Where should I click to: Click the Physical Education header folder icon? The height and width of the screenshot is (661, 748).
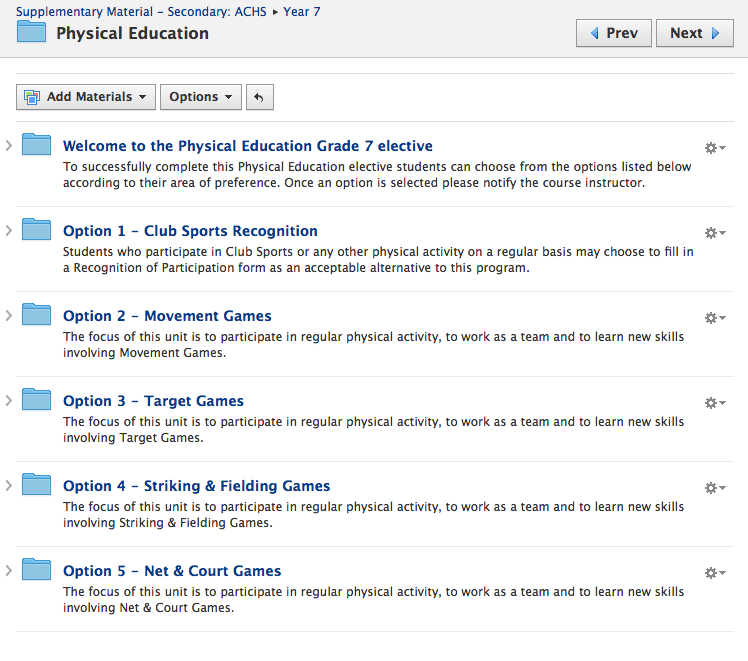31,31
